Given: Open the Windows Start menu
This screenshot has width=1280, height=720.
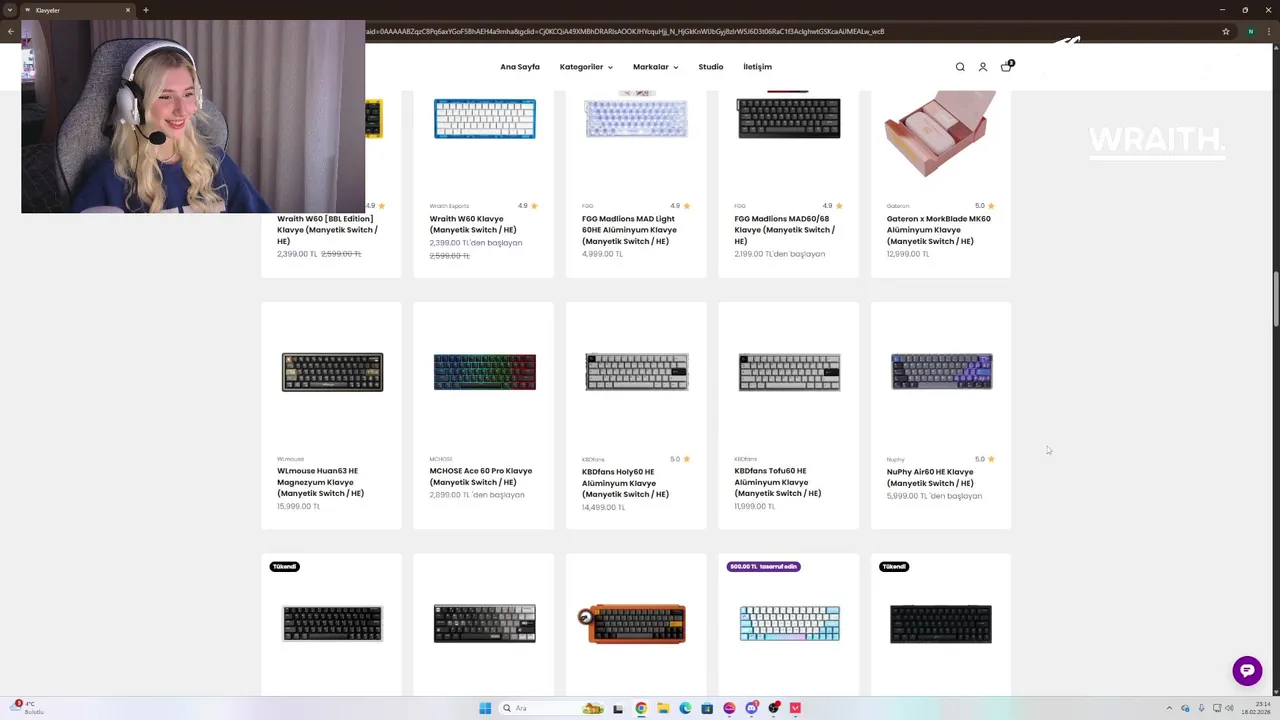Looking at the screenshot, I should 485,708.
